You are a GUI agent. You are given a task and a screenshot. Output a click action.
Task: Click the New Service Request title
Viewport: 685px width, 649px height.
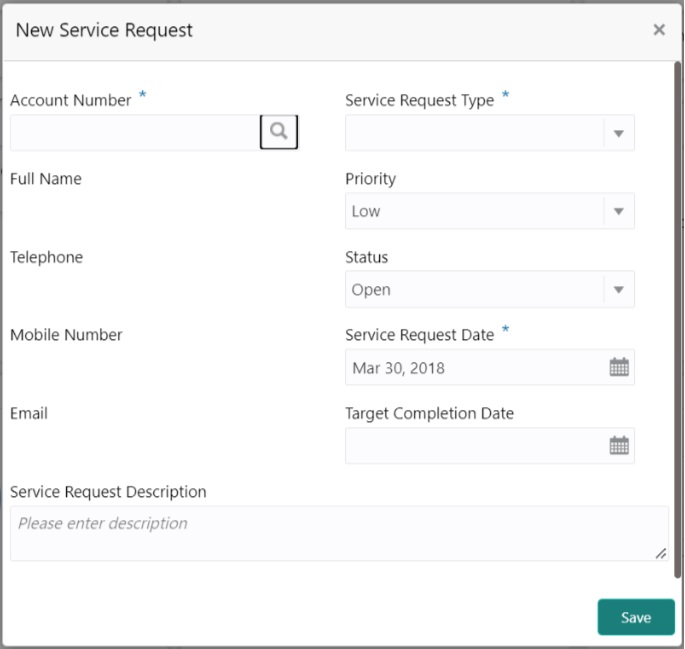tap(104, 30)
